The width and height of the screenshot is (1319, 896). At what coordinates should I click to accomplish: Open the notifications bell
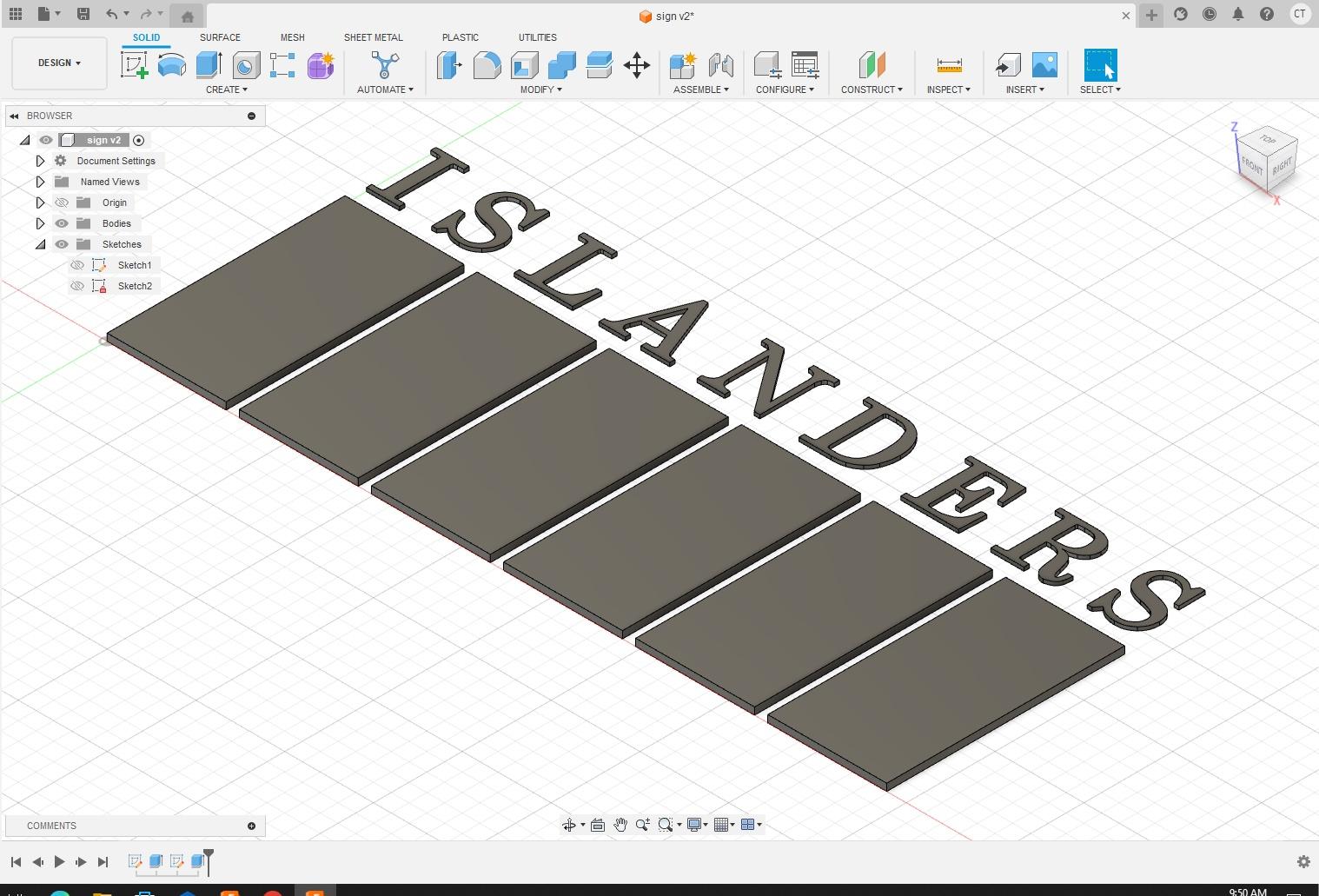[1238, 14]
